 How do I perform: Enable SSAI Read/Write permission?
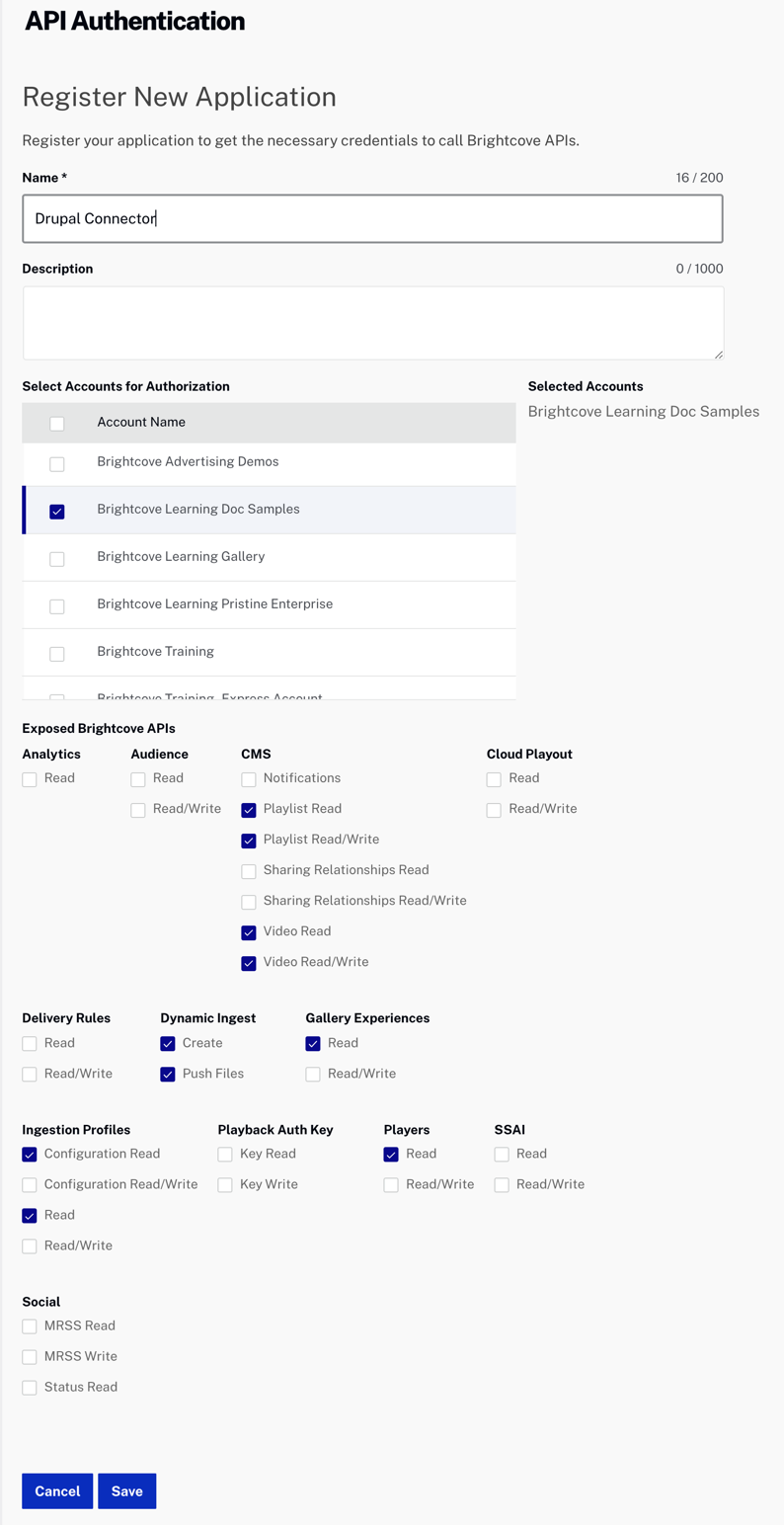coord(501,1185)
